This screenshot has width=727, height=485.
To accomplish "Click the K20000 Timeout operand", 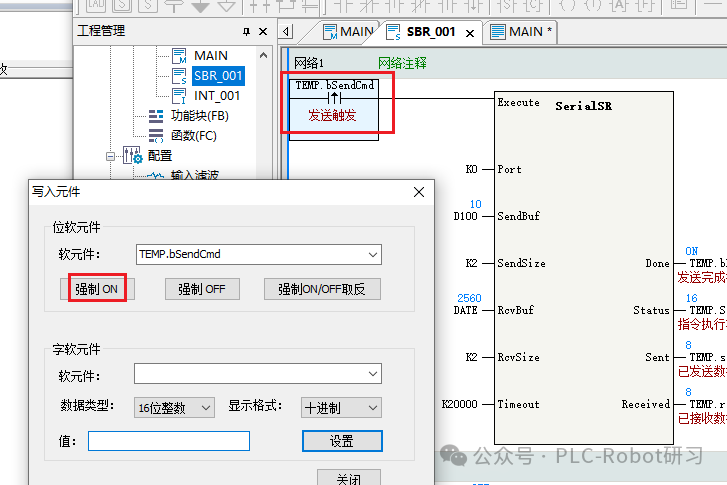I will pos(459,404).
